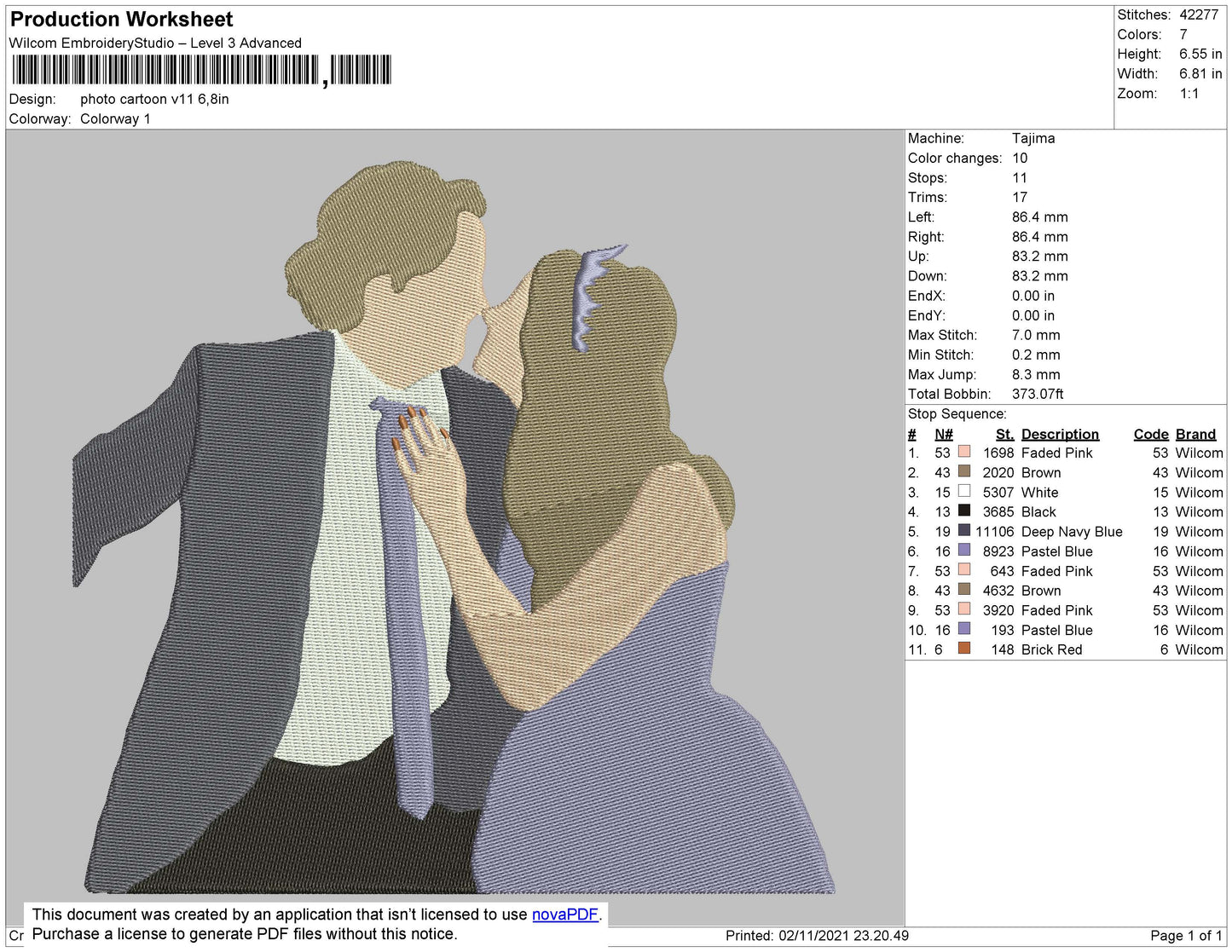Click the Stitches value 42277
The width and height of the screenshot is (1232, 952).
1199,14
